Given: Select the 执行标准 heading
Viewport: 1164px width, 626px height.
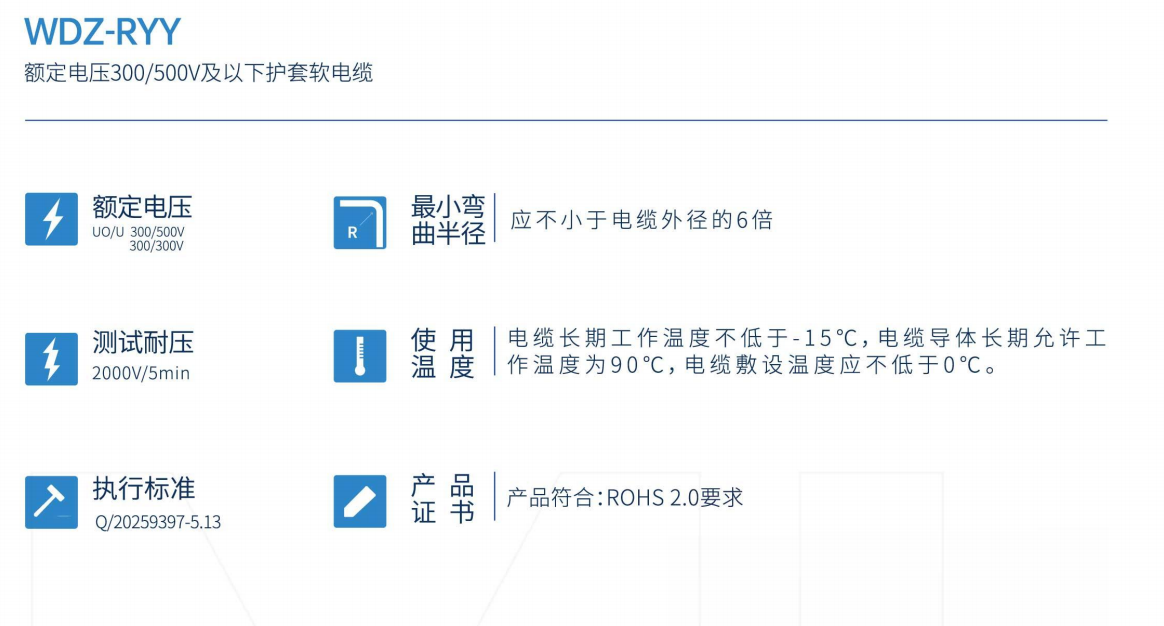Looking at the screenshot, I should (143, 488).
